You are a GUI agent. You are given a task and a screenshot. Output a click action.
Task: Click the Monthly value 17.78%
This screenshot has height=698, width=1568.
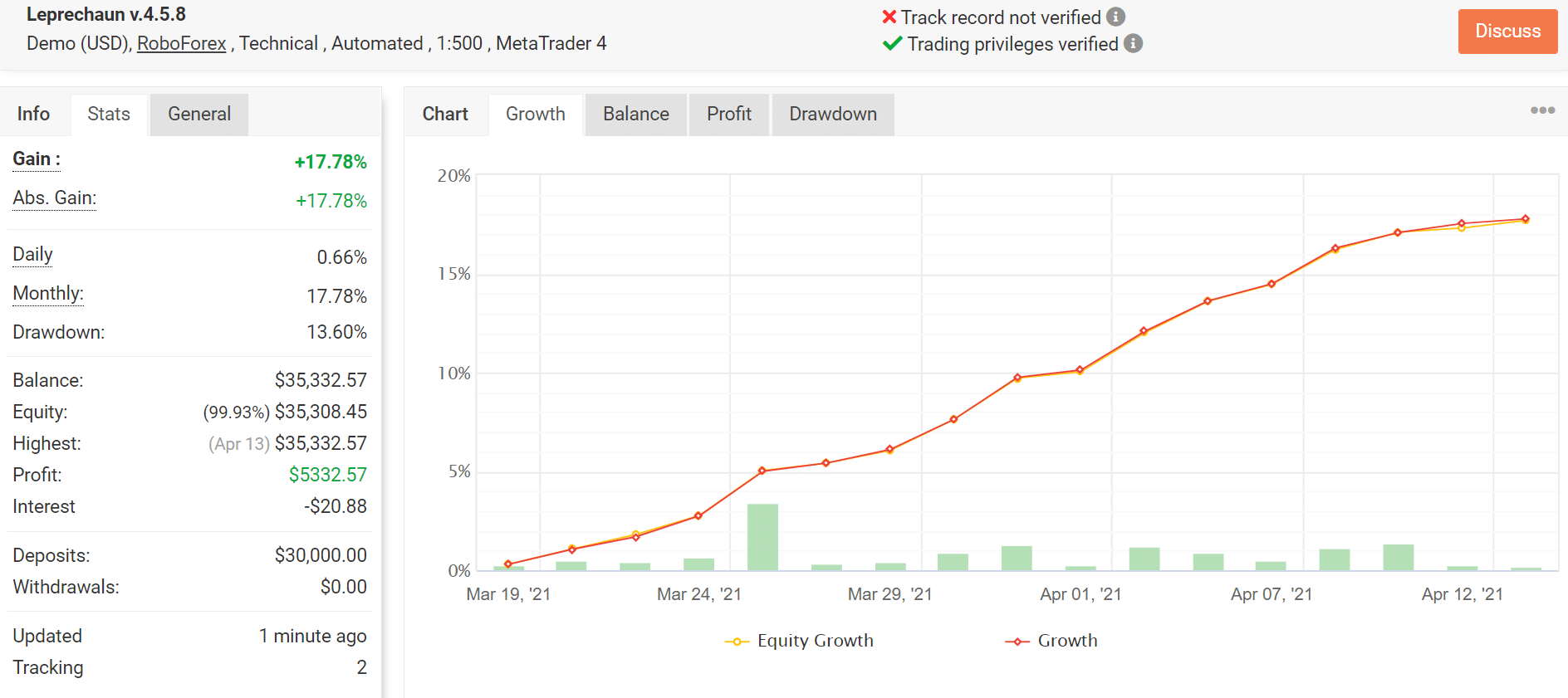tap(337, 296)
